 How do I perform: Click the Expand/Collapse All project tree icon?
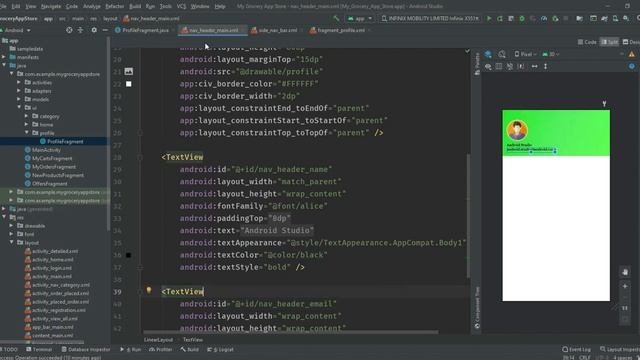[80, 30]
